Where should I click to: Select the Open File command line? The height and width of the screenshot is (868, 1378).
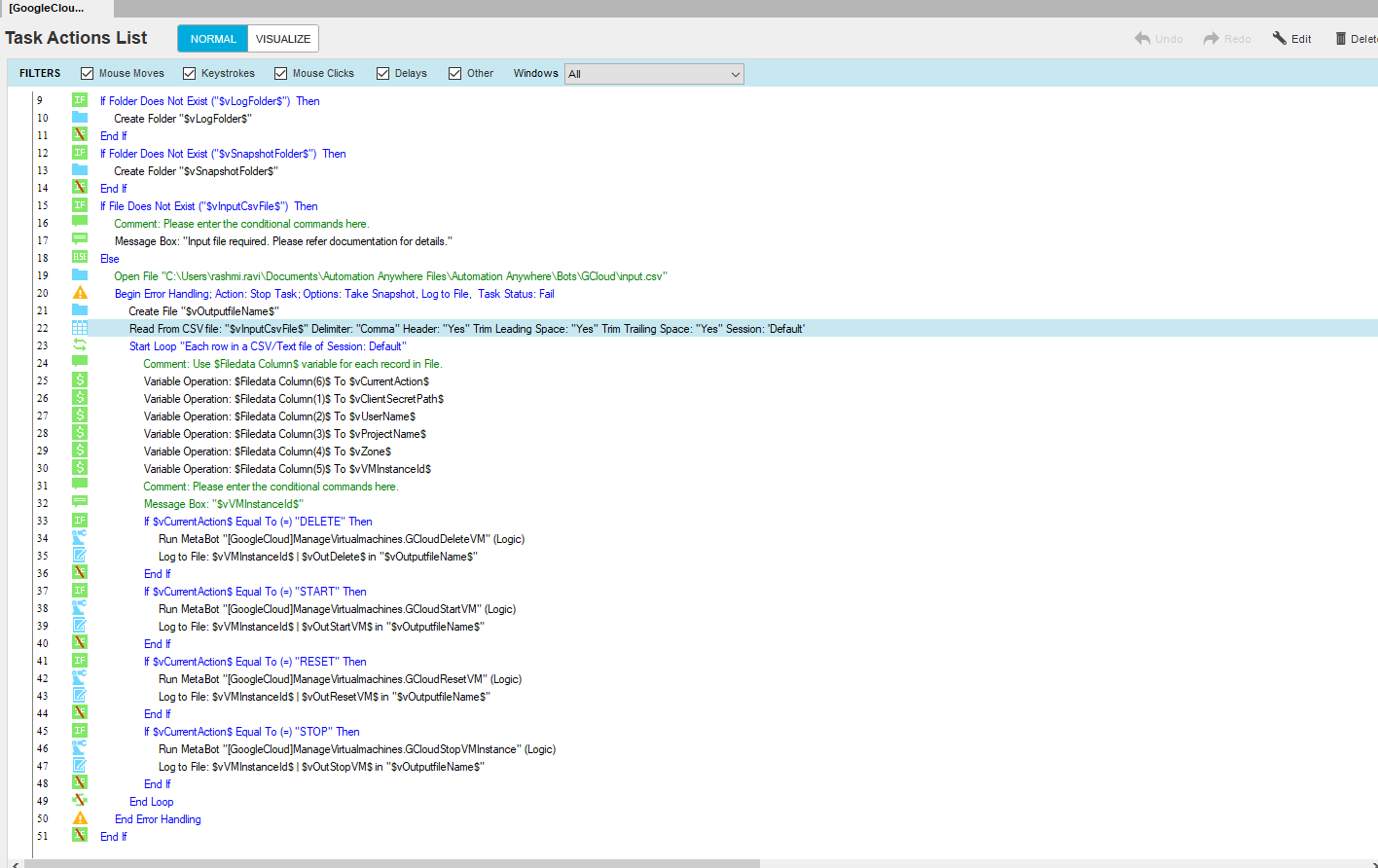389,276
